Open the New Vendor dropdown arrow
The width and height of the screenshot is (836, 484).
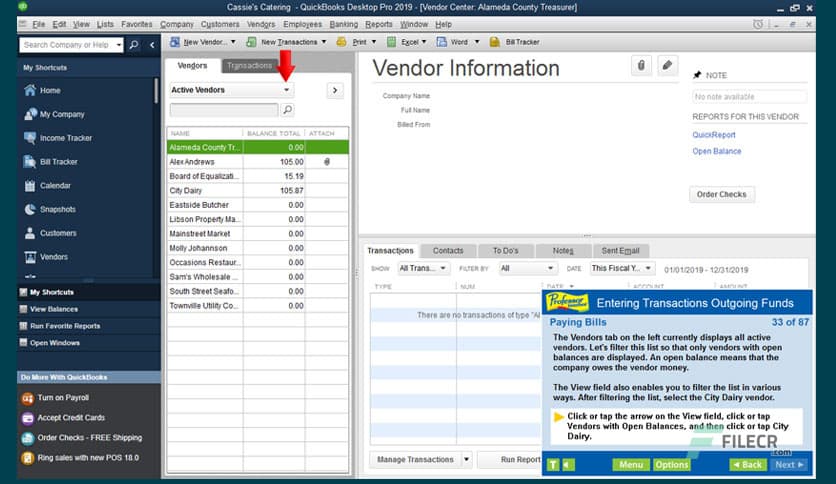(233, 42)
